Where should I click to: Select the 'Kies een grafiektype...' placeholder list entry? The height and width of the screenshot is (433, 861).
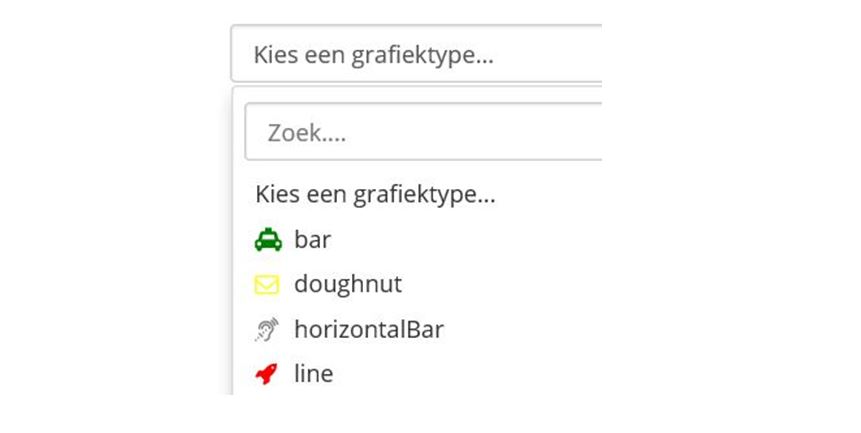pos(375,195)
